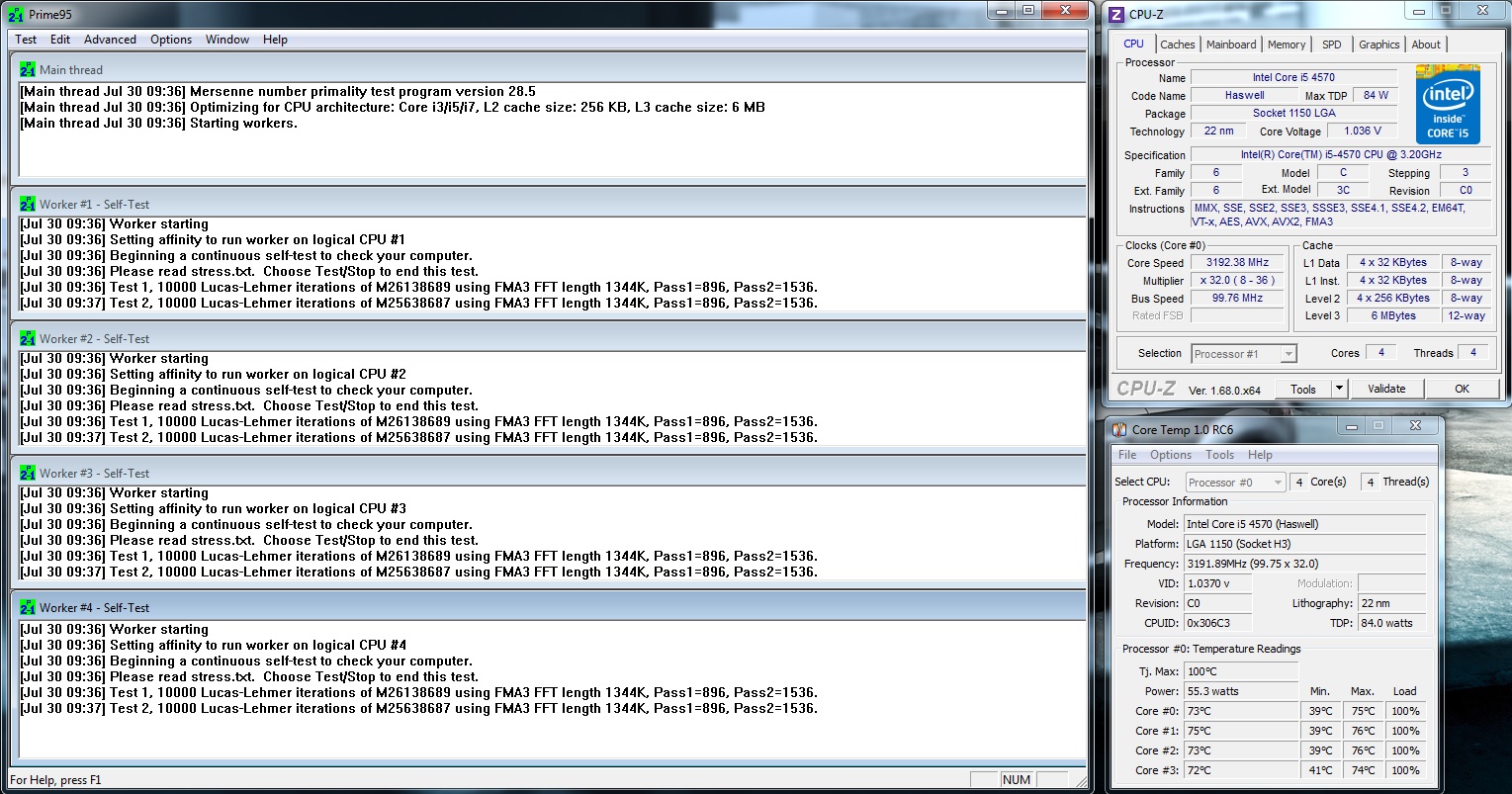
Task: Click the Main thread window icon
Action: click(x=28, y=69)
